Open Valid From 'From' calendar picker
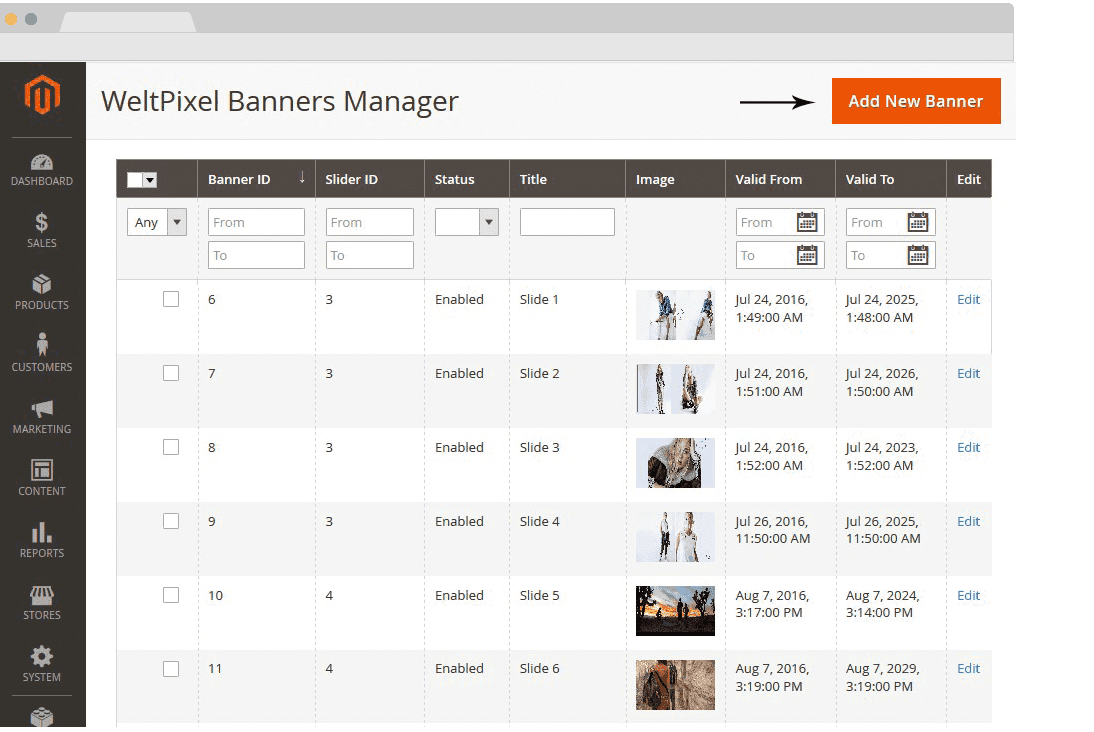Image resolution: width=1094 pixels, height=732 pixels. 807,222
